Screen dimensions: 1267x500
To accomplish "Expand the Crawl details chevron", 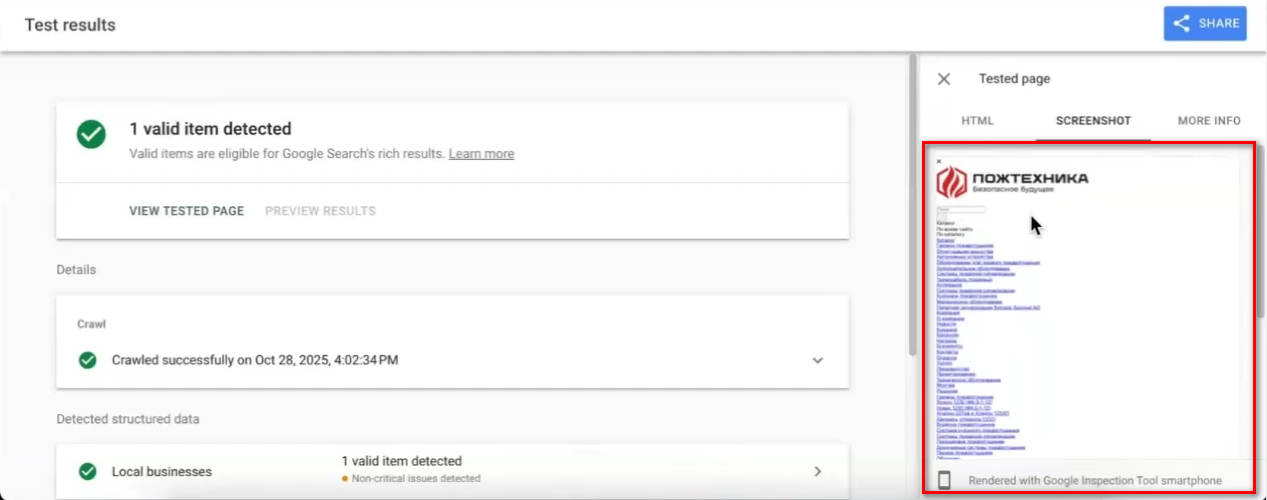I will click(x=817, y=360).
